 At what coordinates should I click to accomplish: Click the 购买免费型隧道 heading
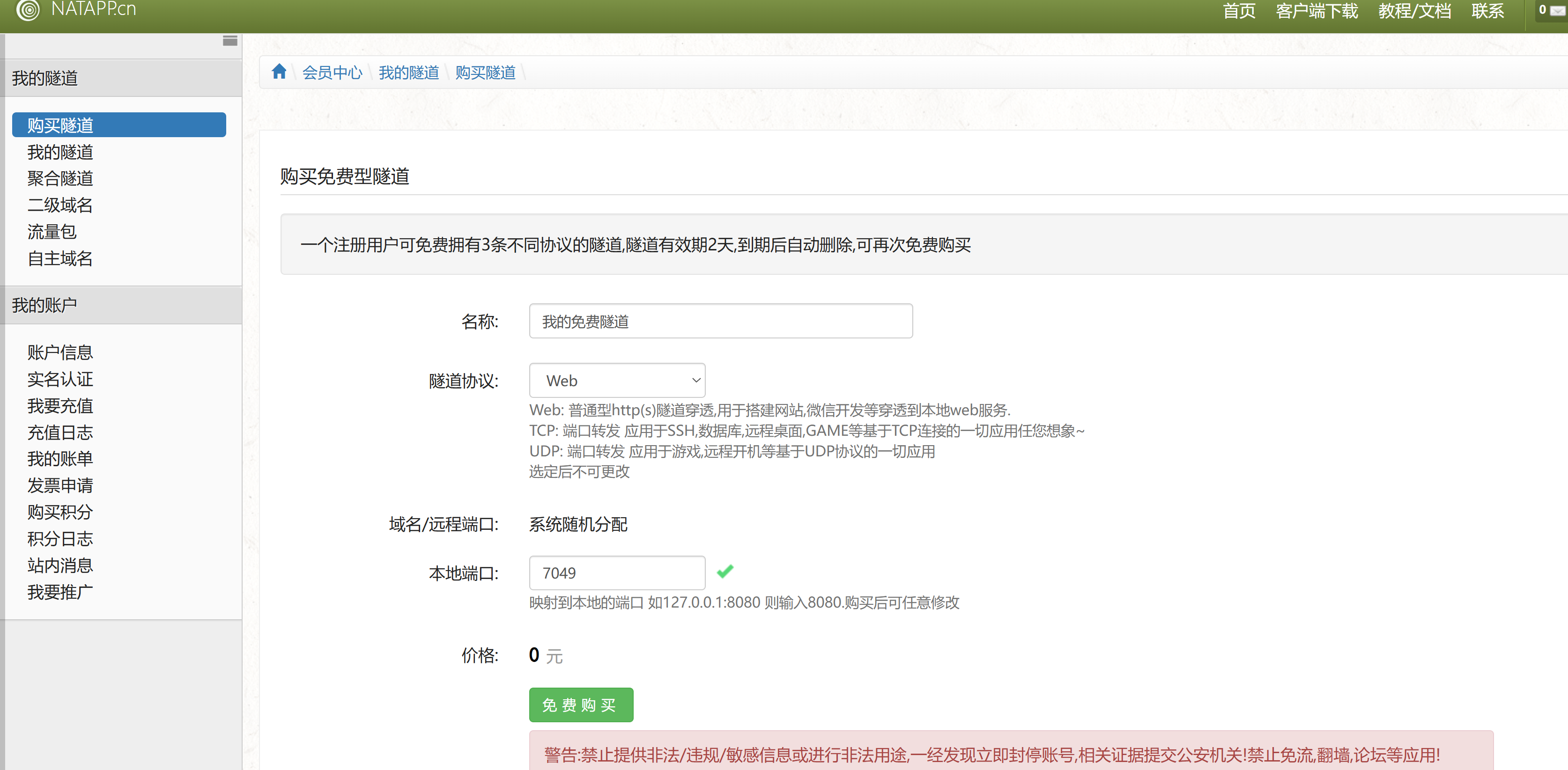click(345, 176)
